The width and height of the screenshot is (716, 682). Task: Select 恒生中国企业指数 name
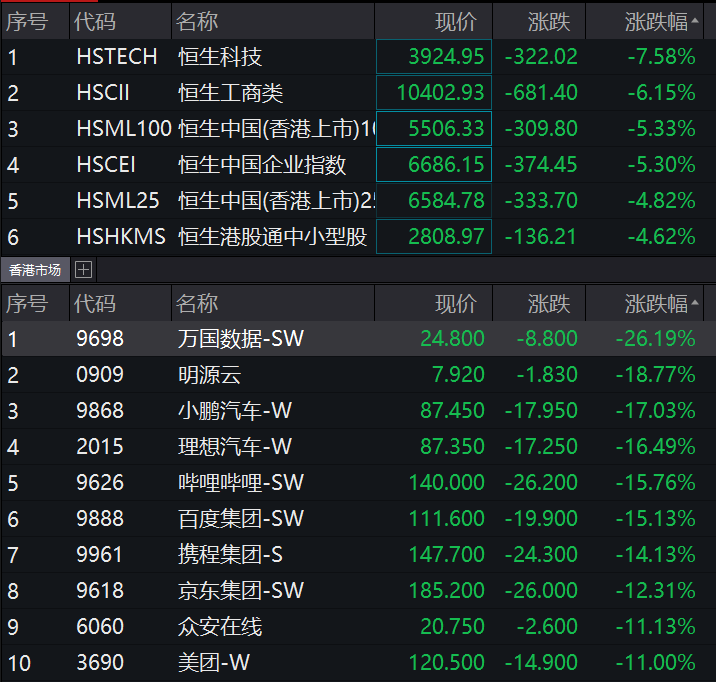pos(262,165)
